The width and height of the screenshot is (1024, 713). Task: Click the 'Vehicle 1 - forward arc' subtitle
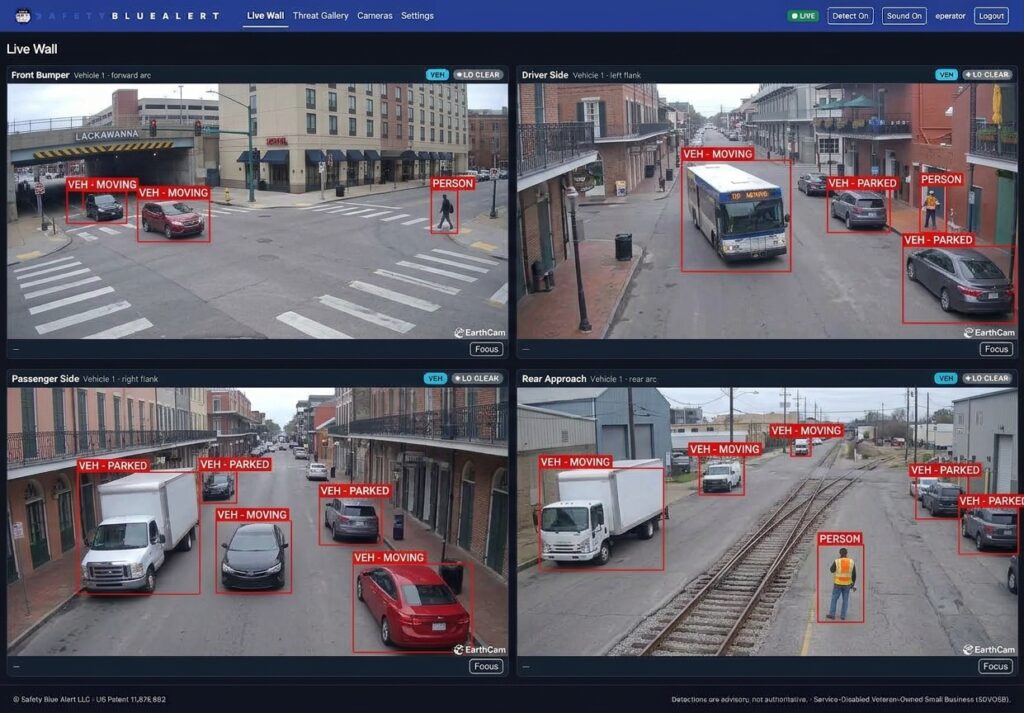tap(112, 76)
